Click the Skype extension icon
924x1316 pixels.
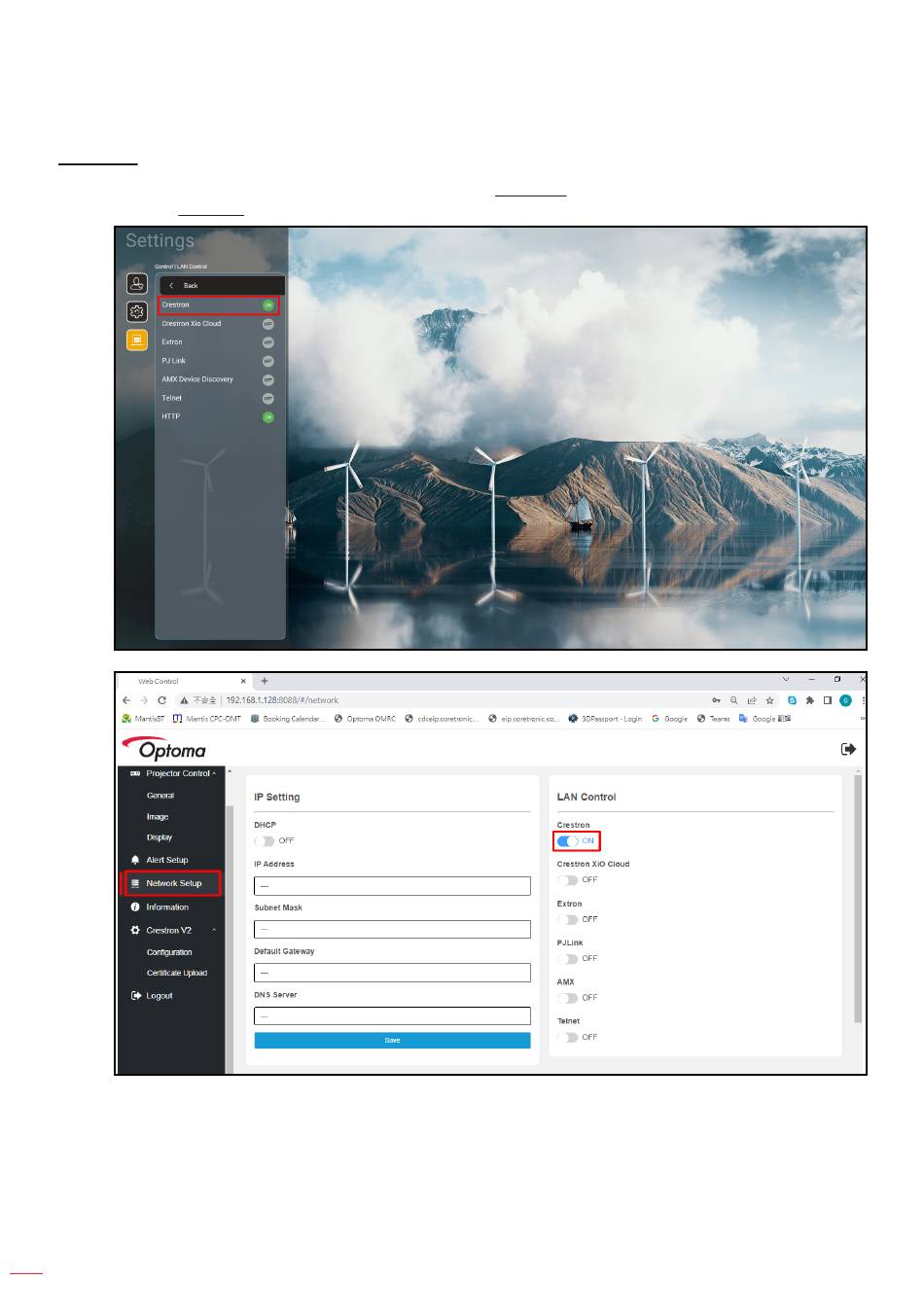tap(792, 700)
